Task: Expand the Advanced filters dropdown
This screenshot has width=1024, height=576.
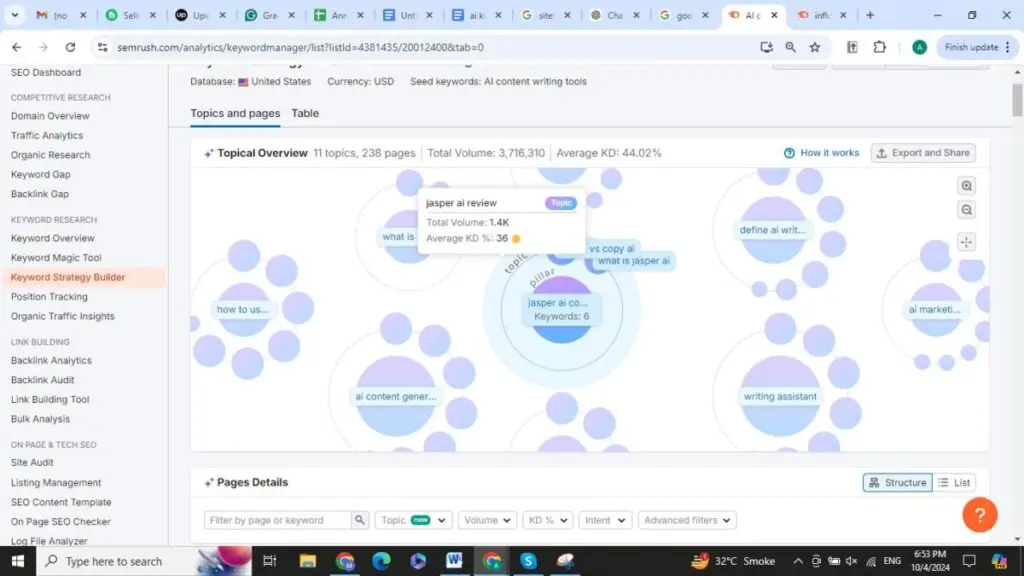Action: tap(687, 520)
